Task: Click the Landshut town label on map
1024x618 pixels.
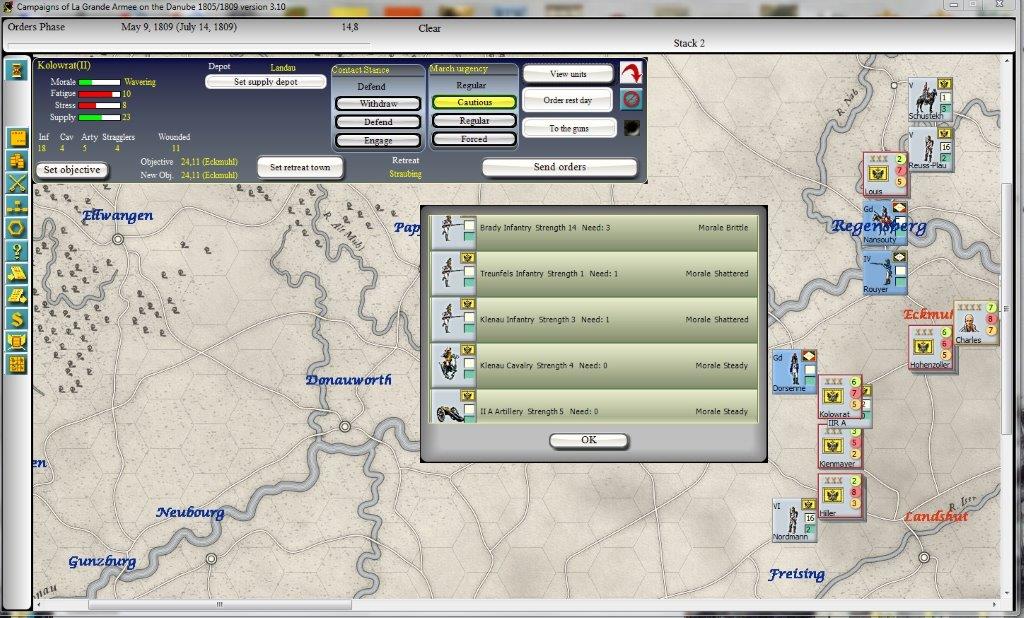Action: point(936,516)
